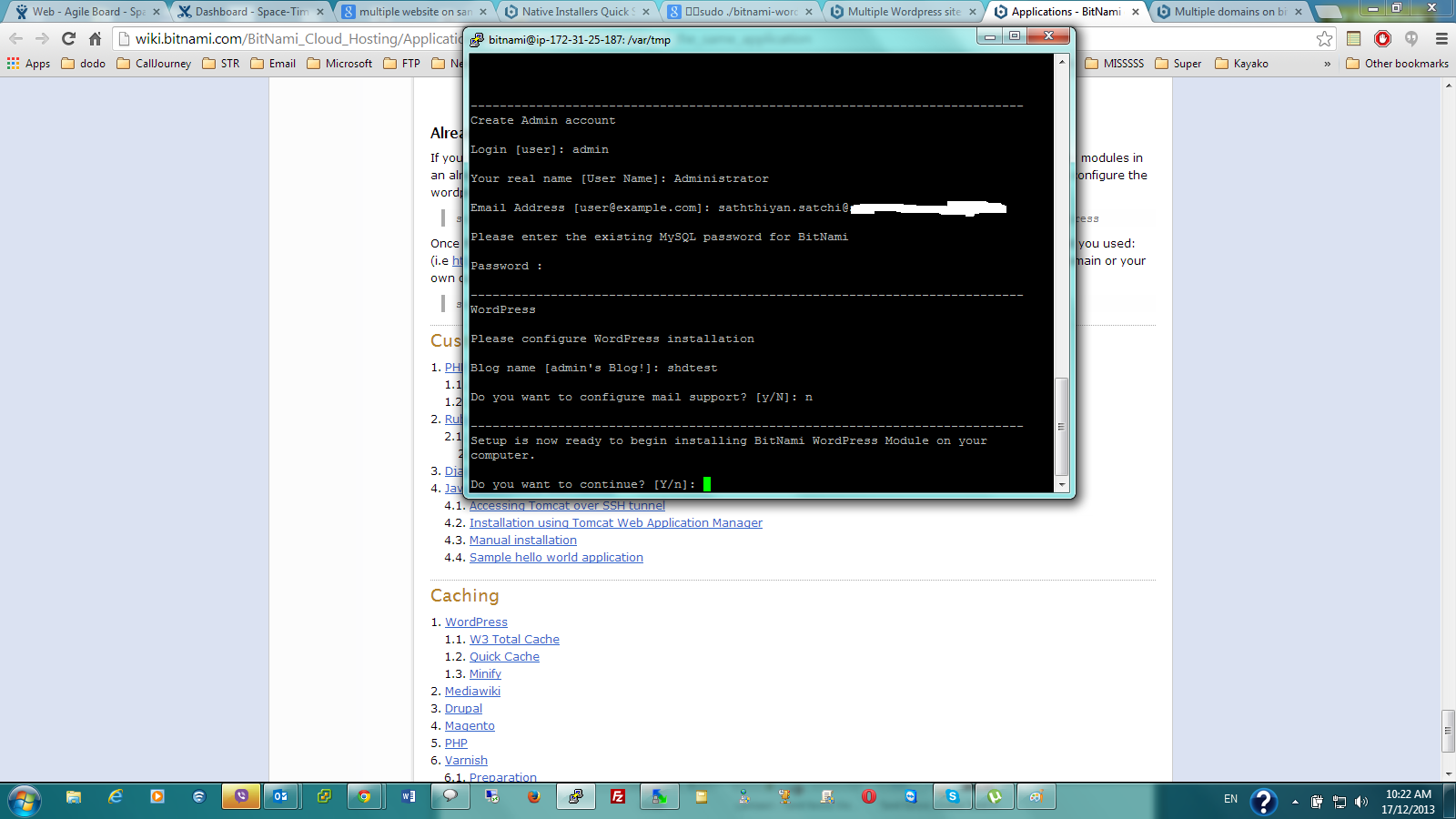Open the Hangouts quote extension icon

click(1411, 39)
